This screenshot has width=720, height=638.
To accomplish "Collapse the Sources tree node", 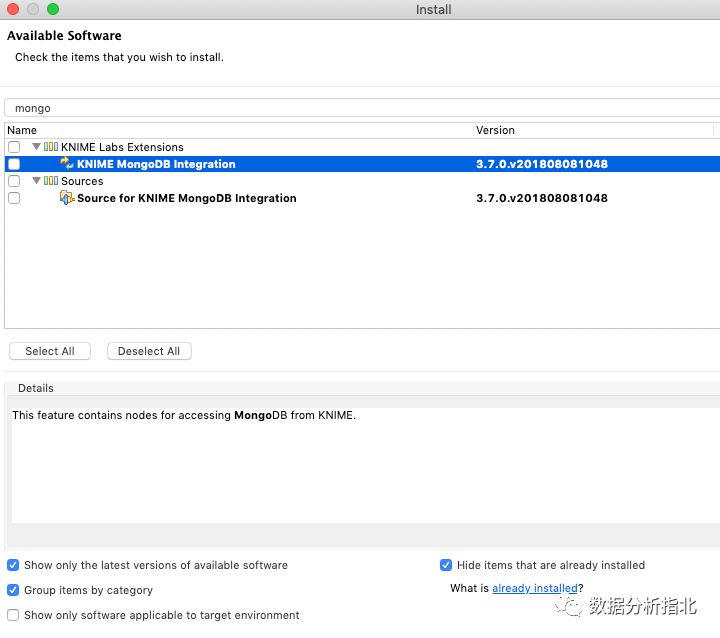I will 36,181.
